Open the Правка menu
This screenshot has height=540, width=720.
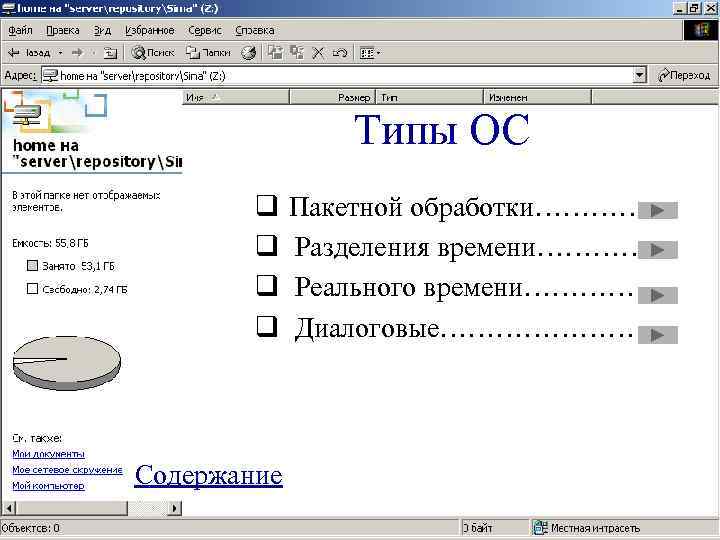coord(63,30)
